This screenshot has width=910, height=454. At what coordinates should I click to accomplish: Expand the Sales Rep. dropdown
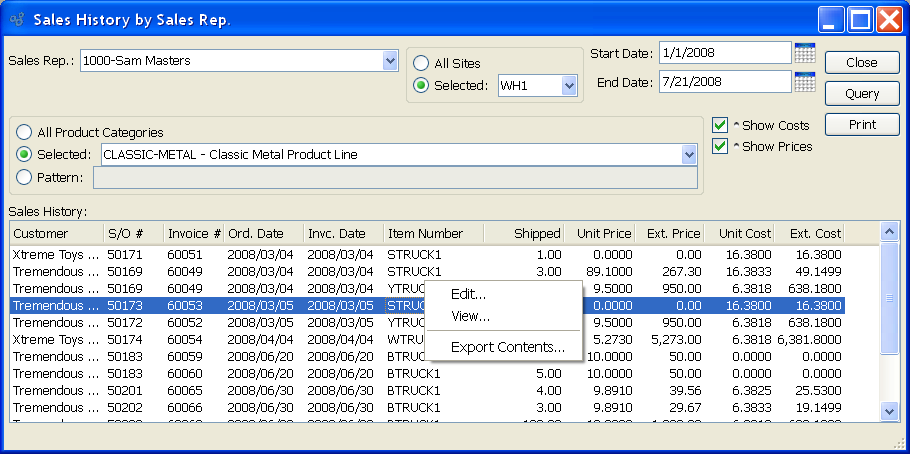coord(390,61)
